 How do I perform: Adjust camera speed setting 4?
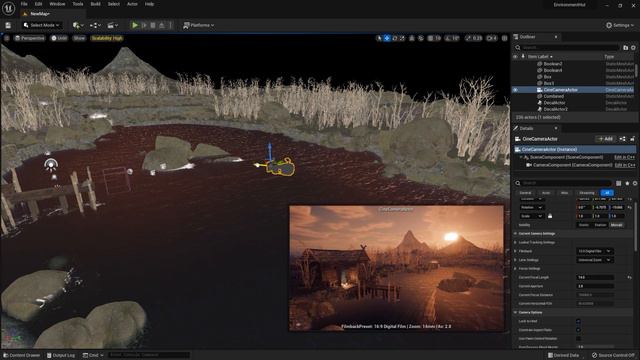coord(492,38)
